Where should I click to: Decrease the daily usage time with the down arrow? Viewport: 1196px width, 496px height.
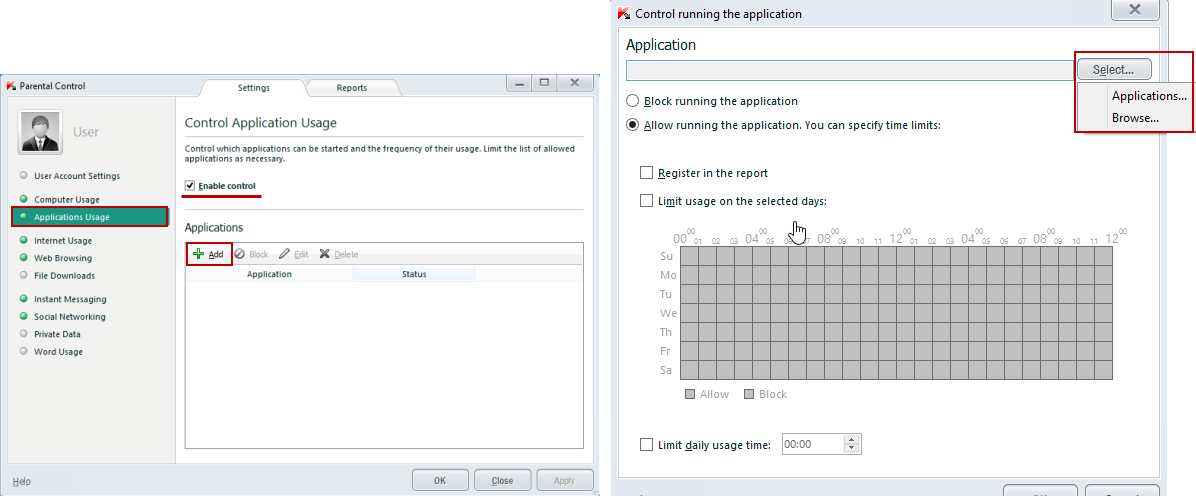[x=853, y=449]
